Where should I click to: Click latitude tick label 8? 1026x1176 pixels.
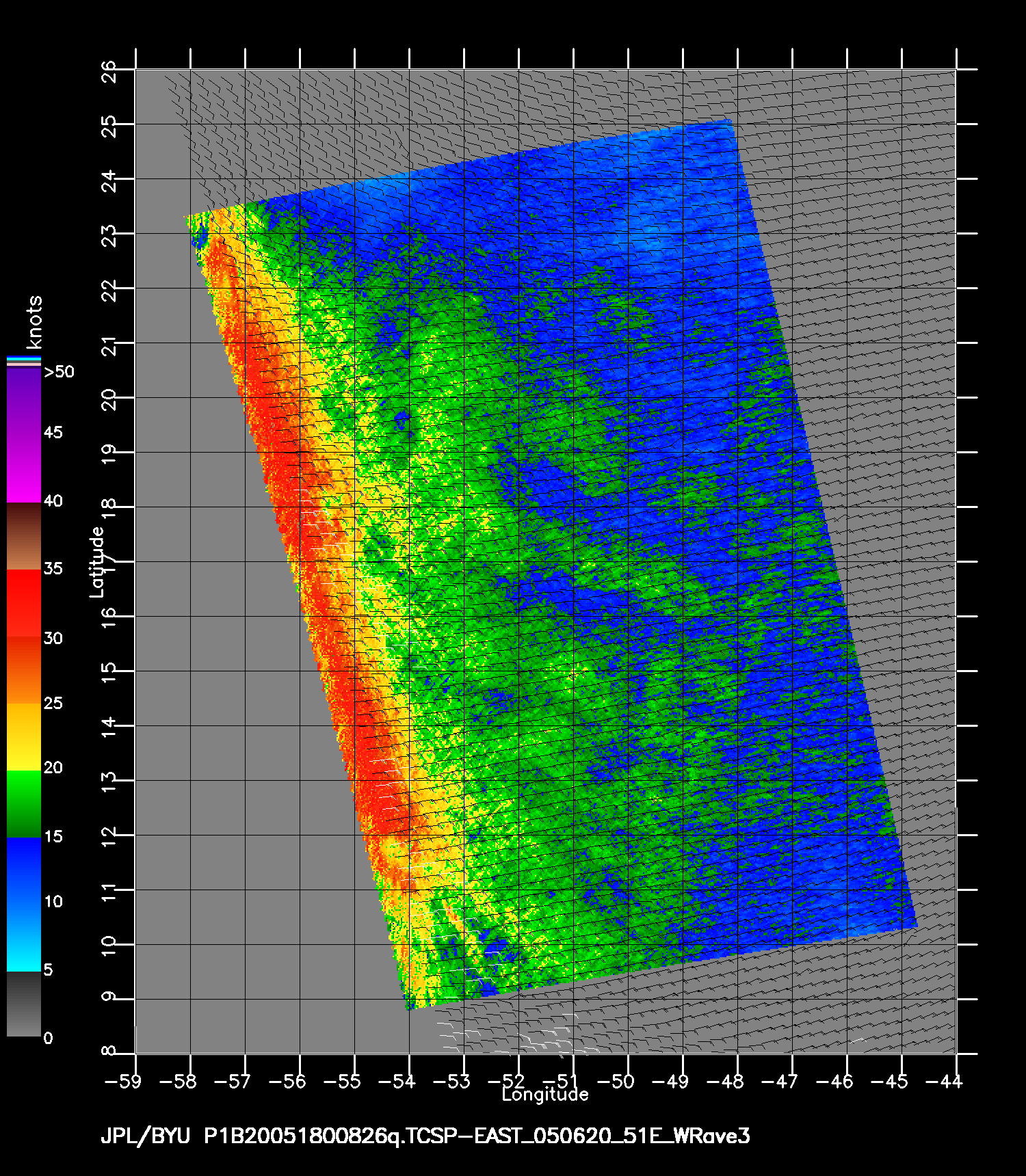pos(109,1050)
